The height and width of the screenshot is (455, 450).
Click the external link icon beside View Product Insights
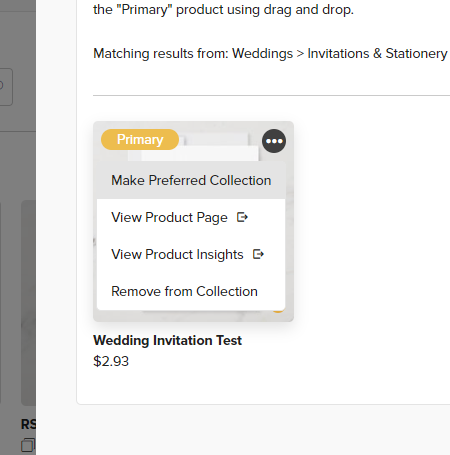[x=258, y=254]
